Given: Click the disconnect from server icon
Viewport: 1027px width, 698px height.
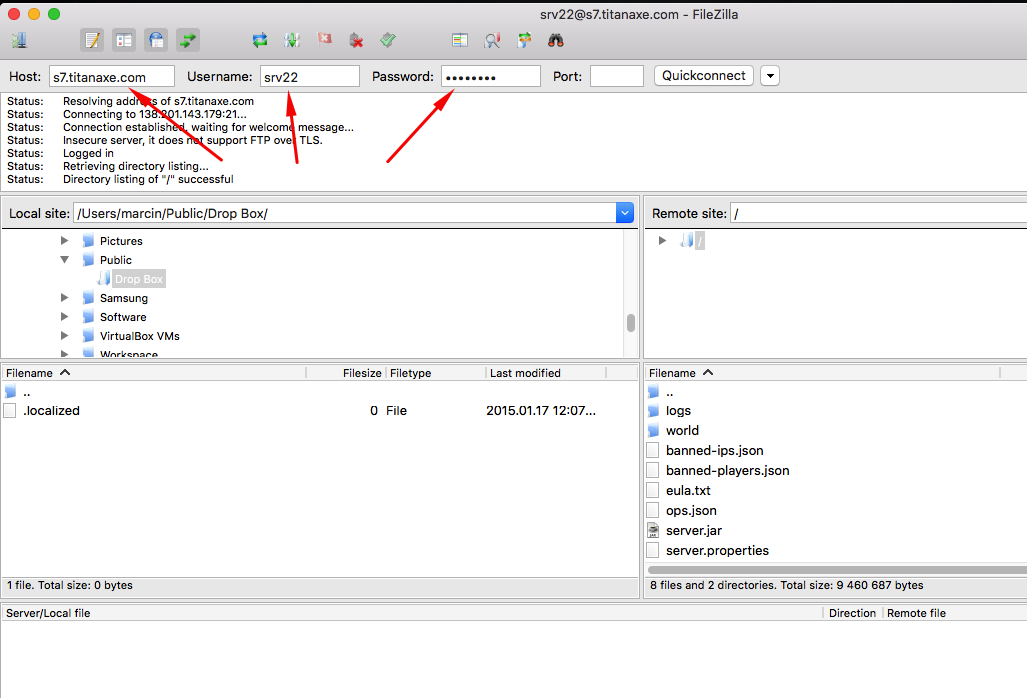Looking at the screenshot, I should click(x=356, y=41).
